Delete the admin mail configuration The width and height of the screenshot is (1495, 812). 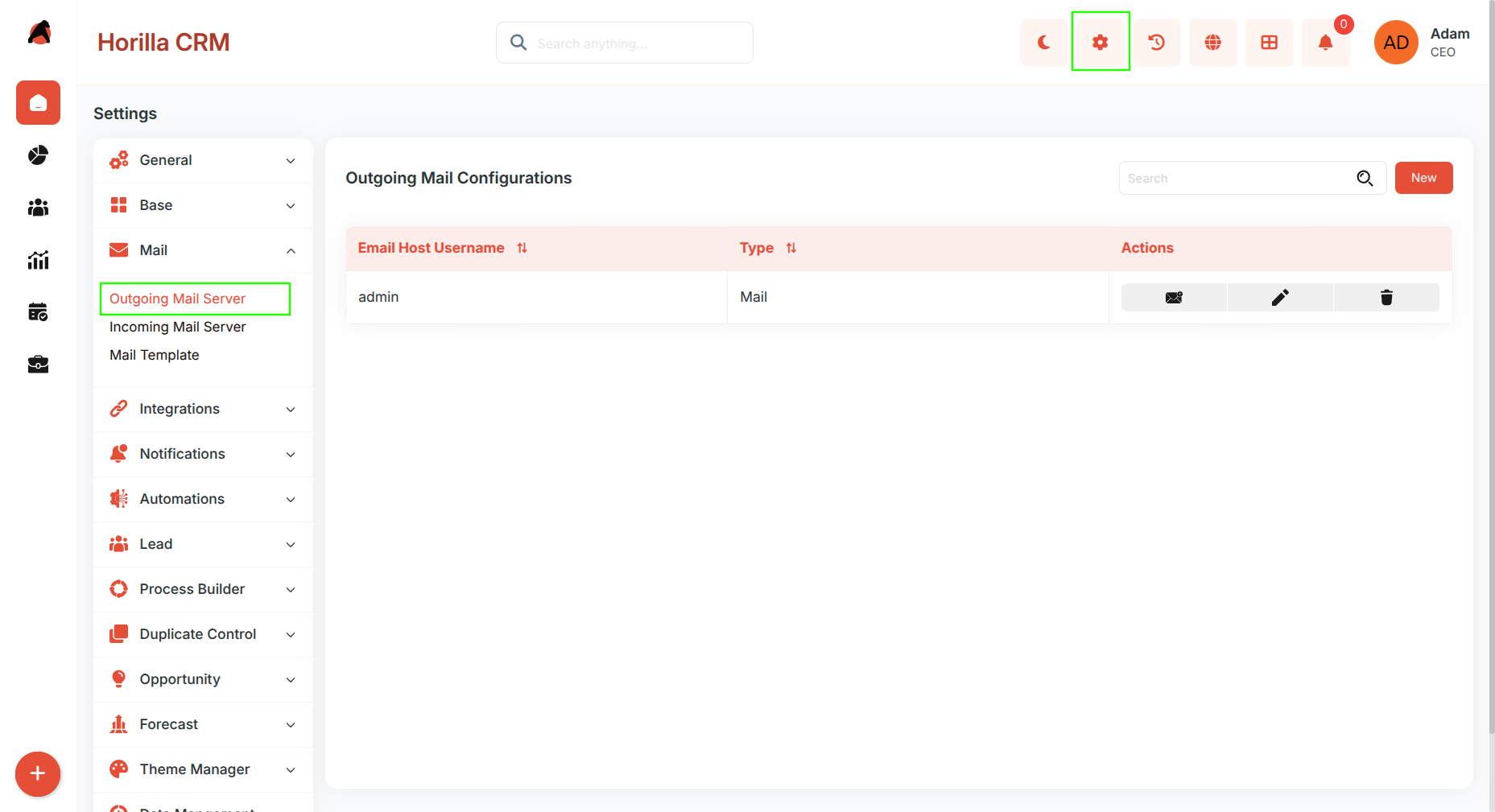pos(1386,298)
